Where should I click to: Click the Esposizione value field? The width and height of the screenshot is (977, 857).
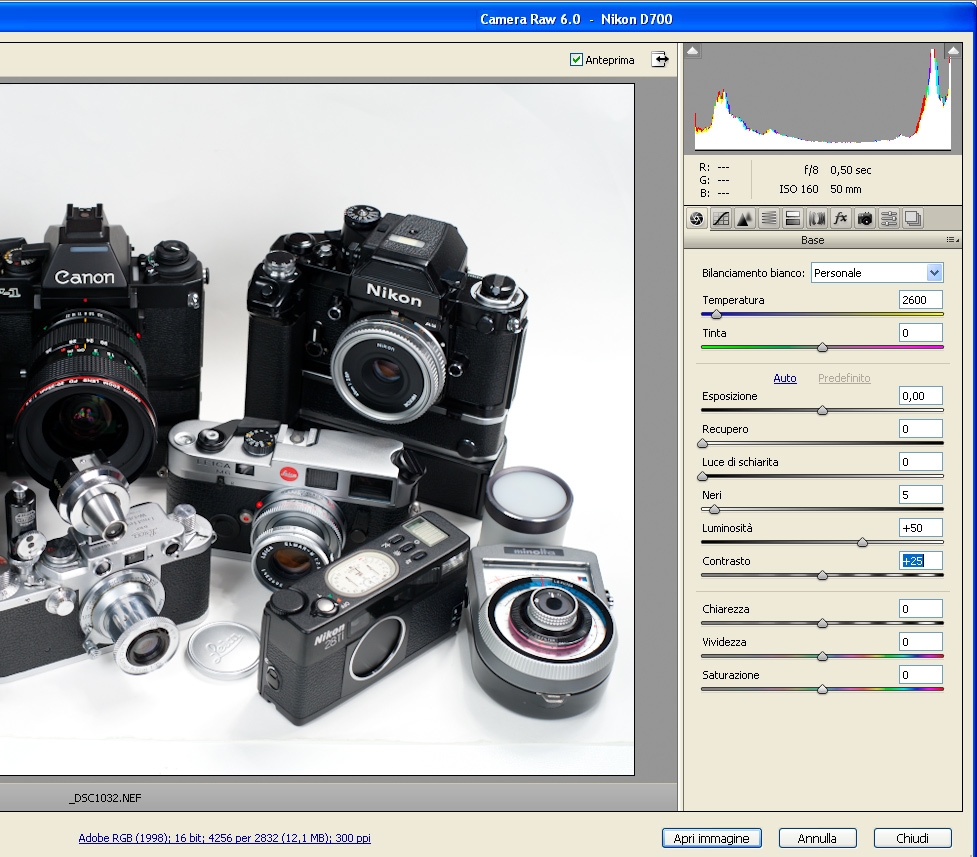point(921,396)
